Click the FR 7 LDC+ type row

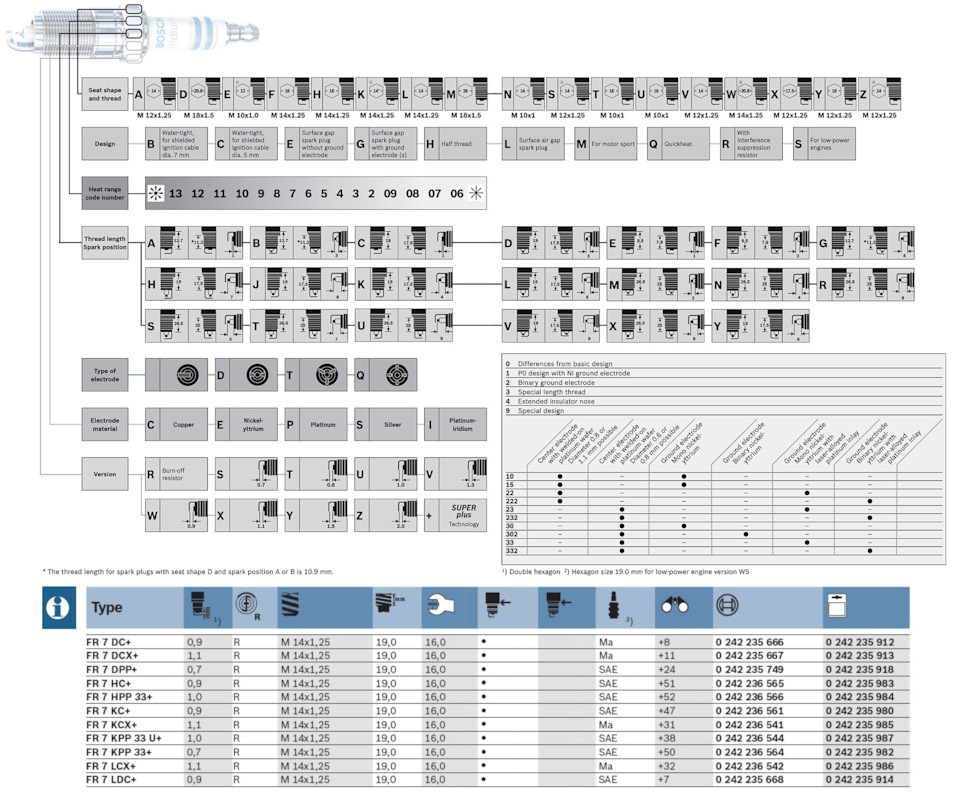pos(497,779)
